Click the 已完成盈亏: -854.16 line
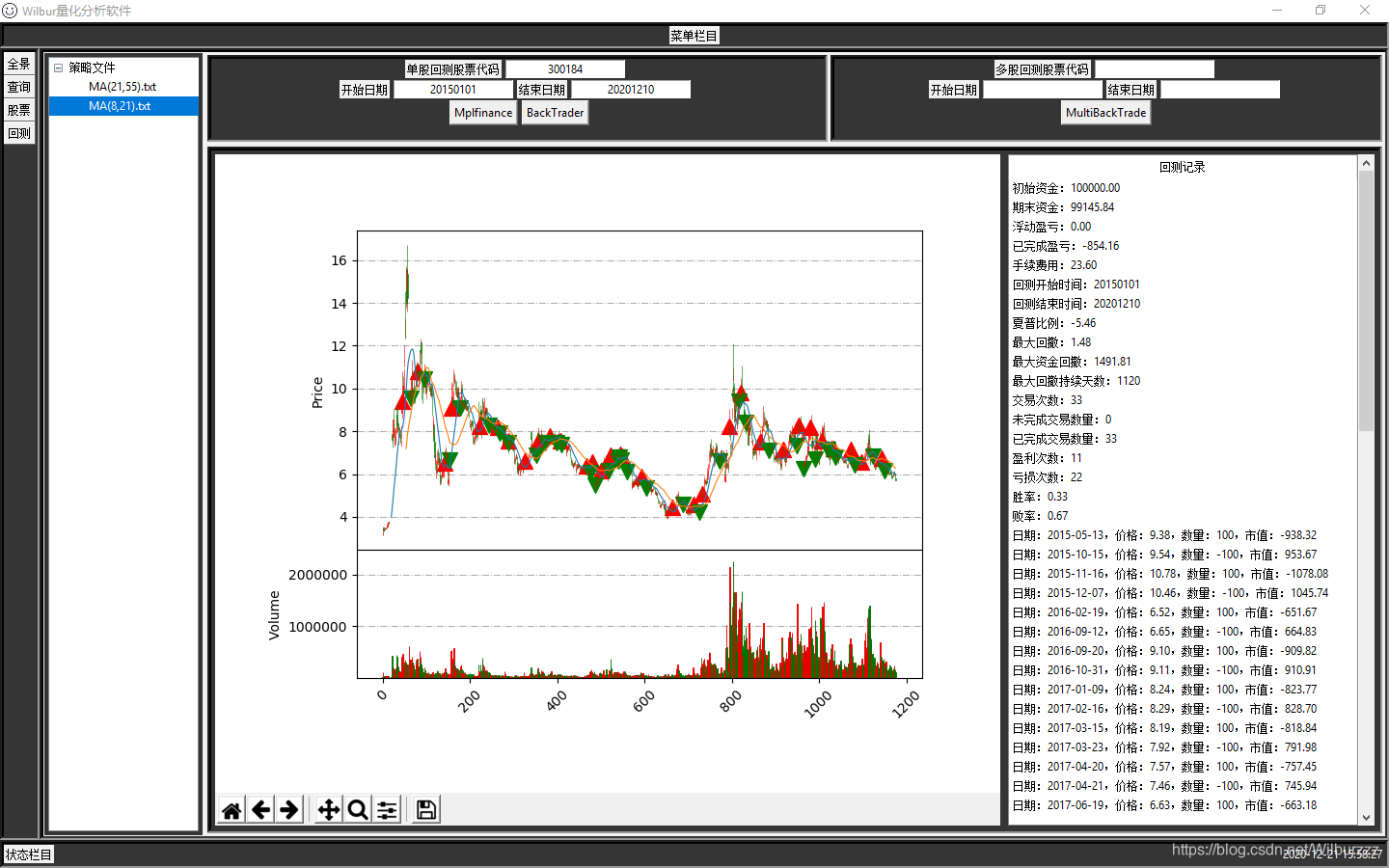This screenshot has height=868, width=1389. tap(1066, 246)
